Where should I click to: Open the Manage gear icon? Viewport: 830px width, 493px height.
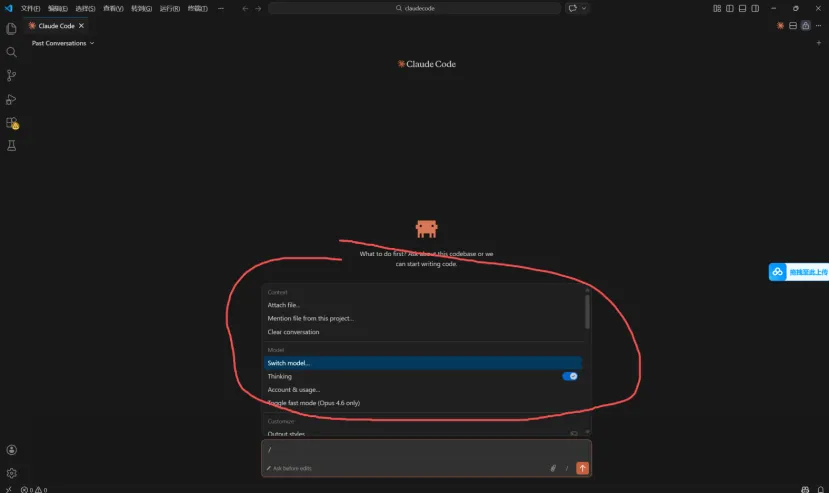click(11, 473)
